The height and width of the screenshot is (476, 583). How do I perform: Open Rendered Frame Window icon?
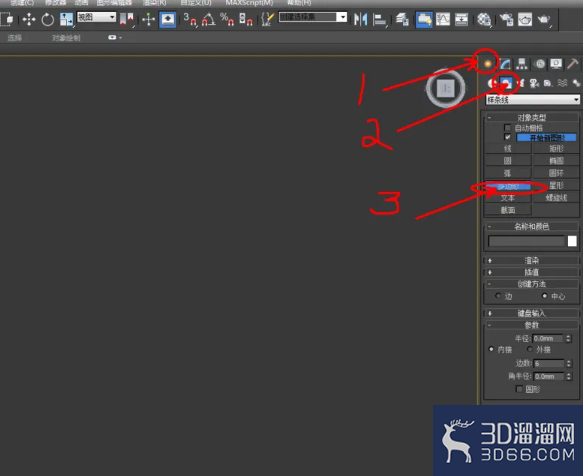coord(525,19)
